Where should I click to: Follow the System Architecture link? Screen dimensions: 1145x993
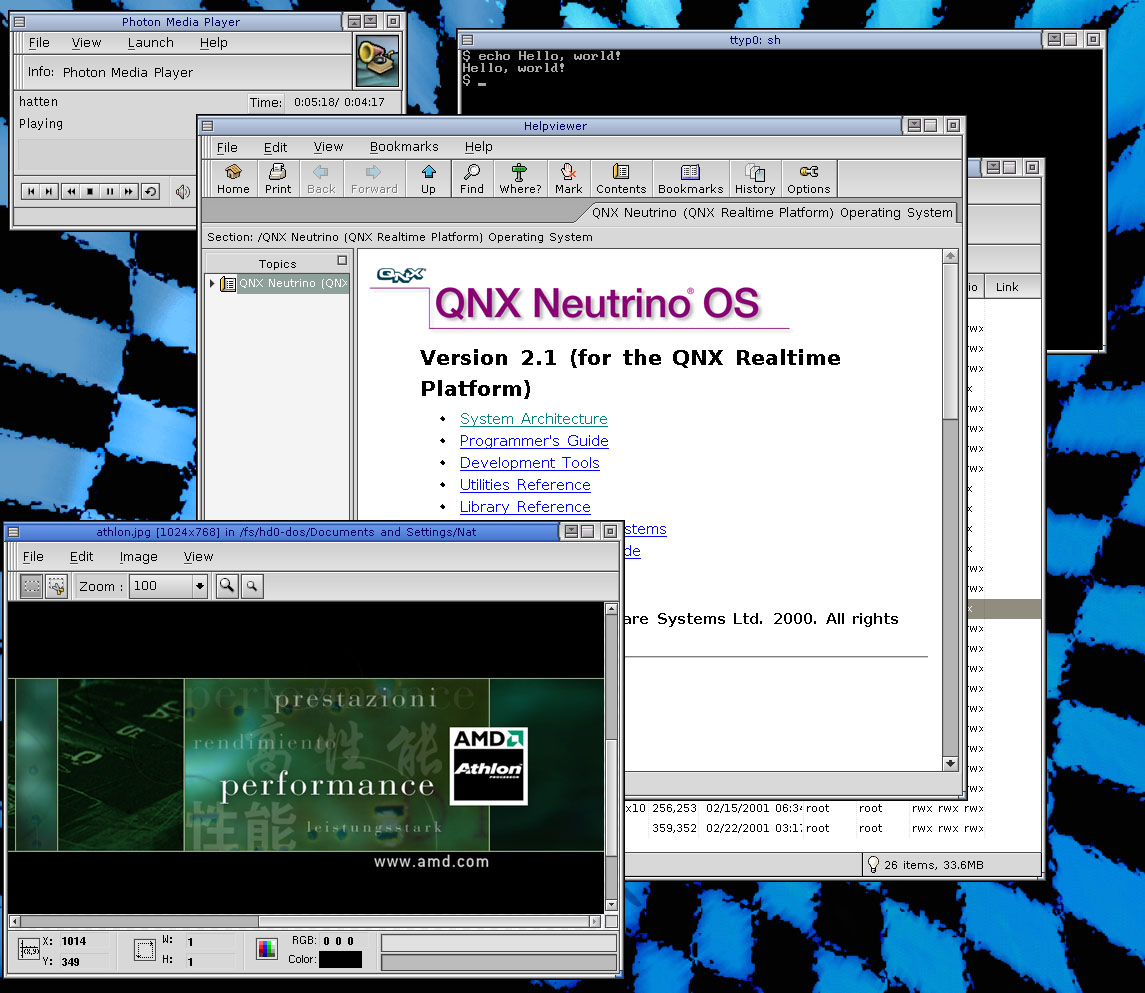click(x=534, y=418)
